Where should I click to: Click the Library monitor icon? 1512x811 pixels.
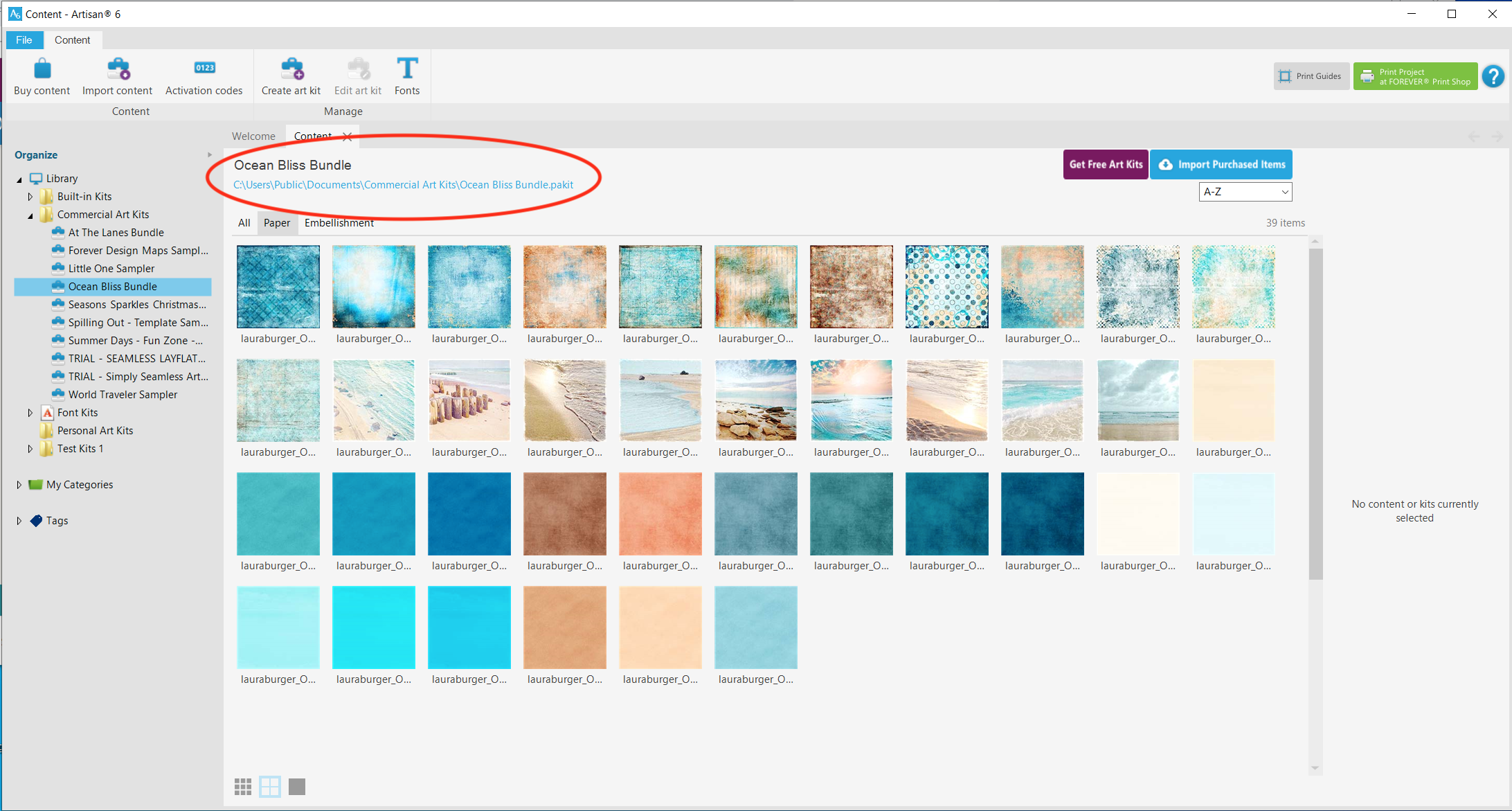36,179
